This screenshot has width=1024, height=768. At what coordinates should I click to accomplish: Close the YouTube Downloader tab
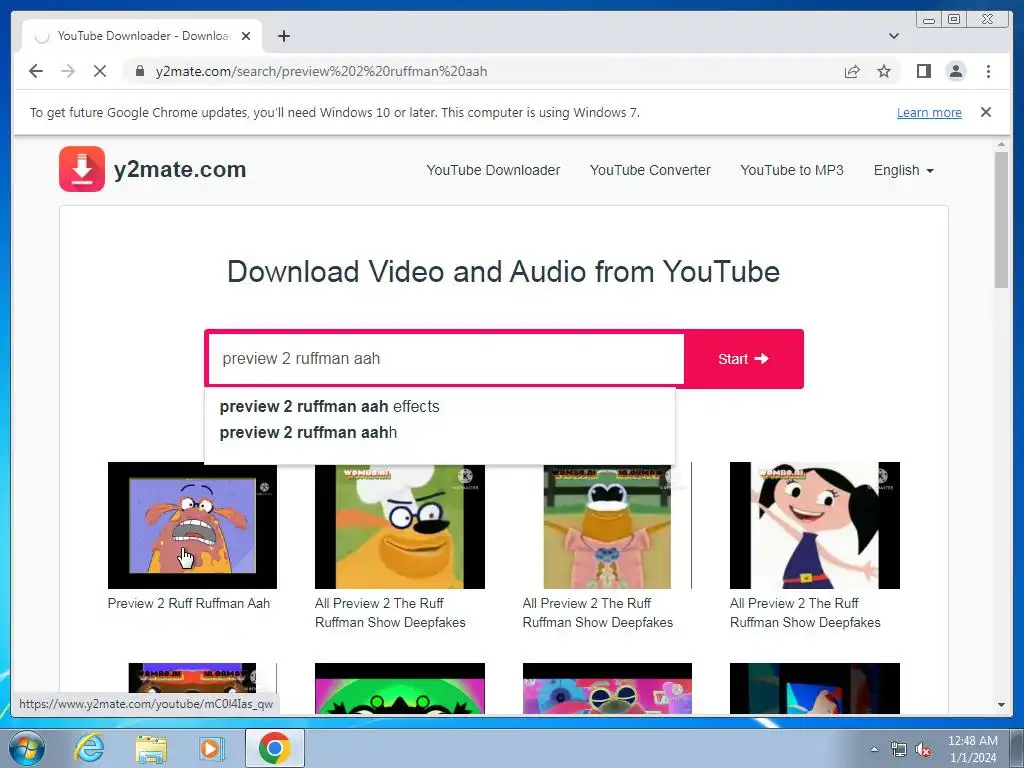click(246, 36)
